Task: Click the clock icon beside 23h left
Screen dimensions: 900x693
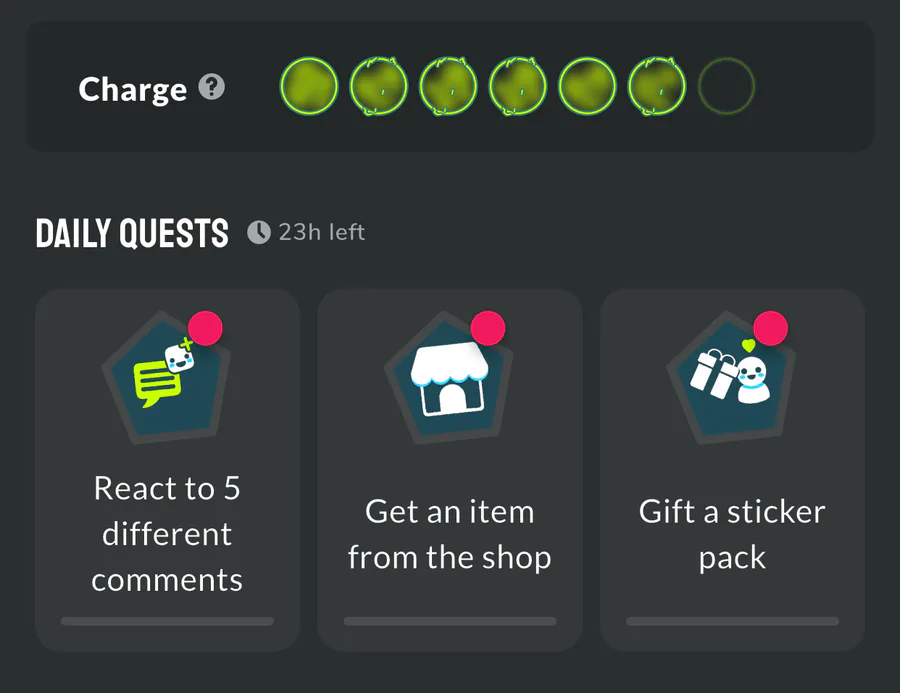Action: click(x=259, y=233)
